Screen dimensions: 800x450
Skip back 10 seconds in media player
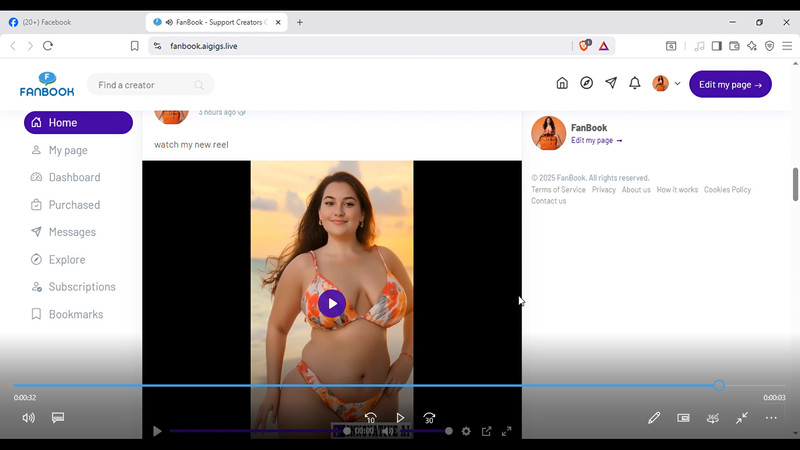[370, 418]
